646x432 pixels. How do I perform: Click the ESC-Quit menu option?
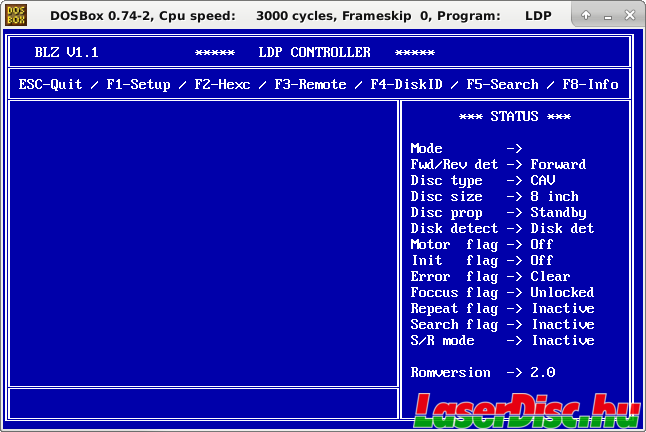point(50,84)
